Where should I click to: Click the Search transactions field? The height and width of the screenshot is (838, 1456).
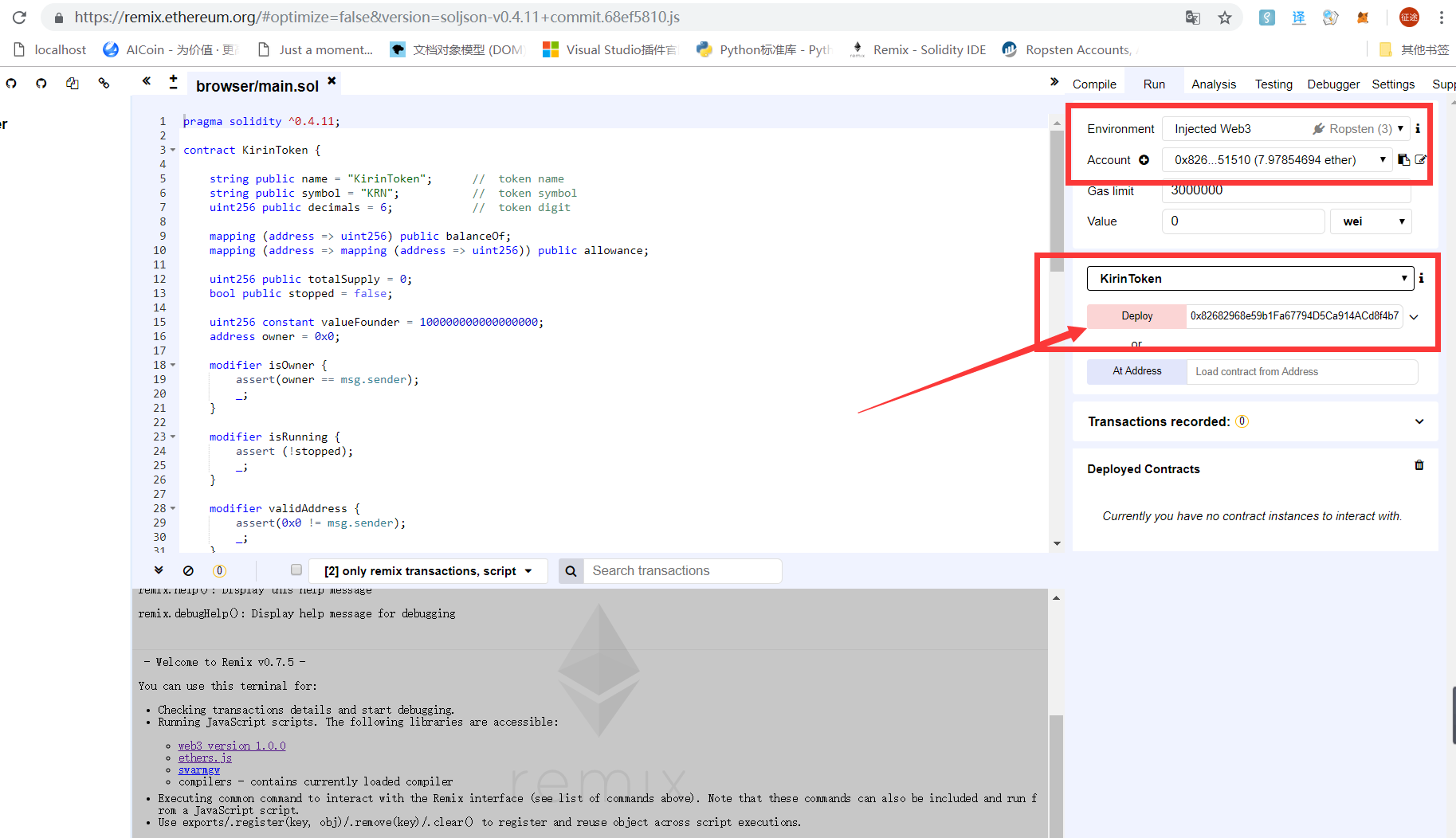[683, 570]
